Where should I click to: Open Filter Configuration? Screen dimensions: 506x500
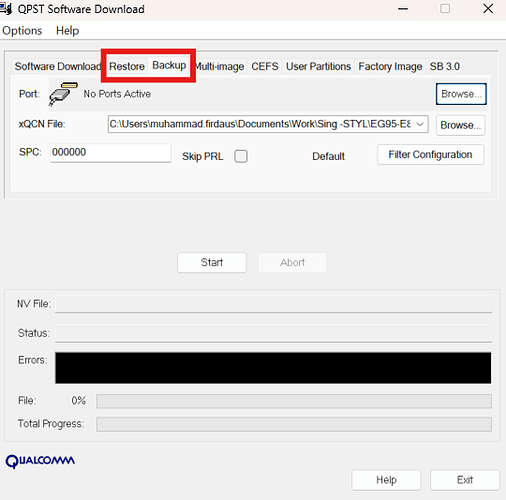[430, 155]
